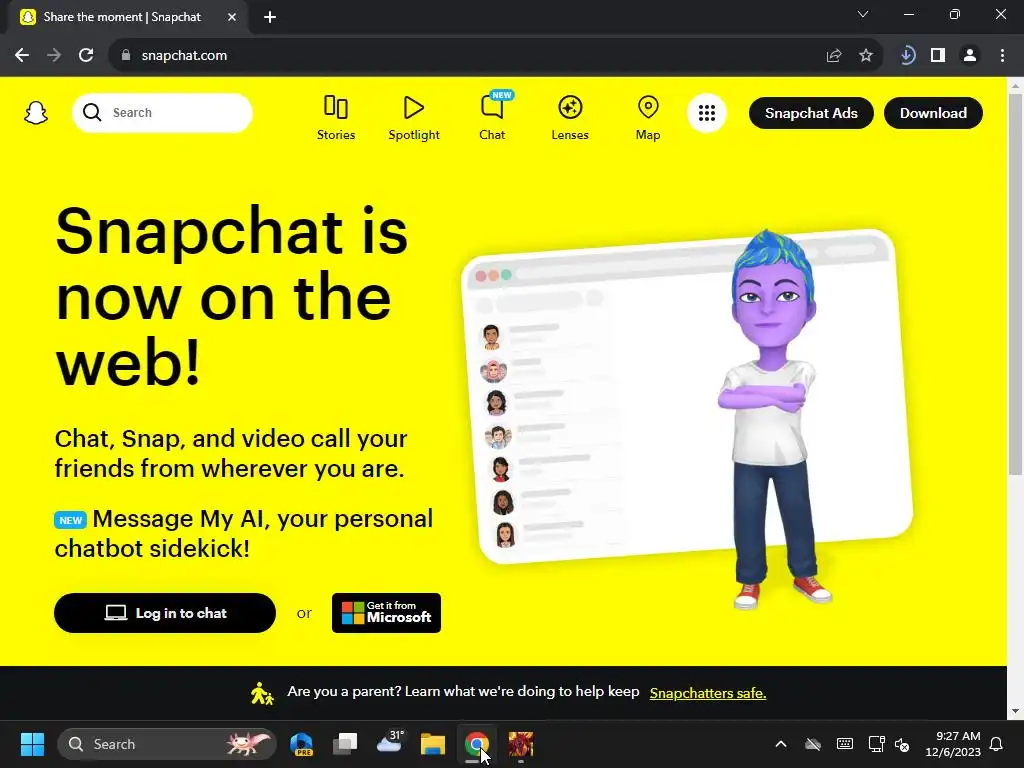This screenshot has width=1024, height=768.
Task: Open the Chrome profile icon
Action: 970,56
